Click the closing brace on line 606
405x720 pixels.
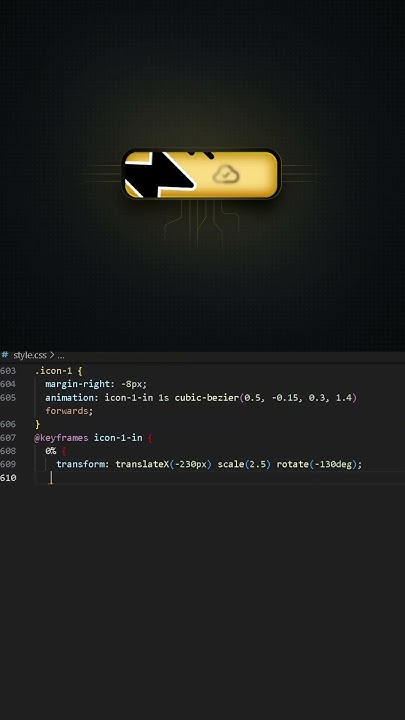coord(37,424)
